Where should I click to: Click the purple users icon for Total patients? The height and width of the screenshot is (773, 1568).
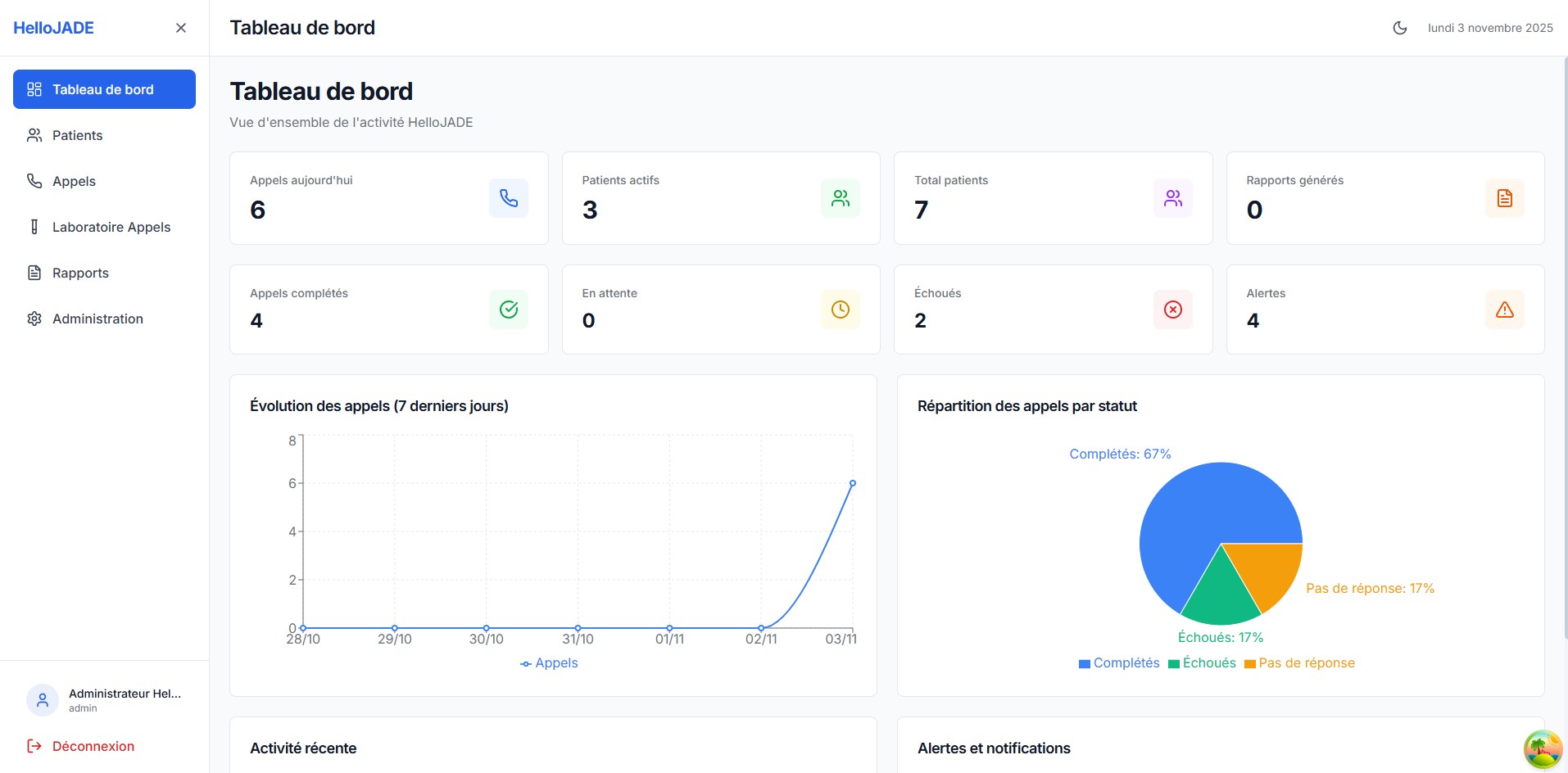(x=1172, y=198)
